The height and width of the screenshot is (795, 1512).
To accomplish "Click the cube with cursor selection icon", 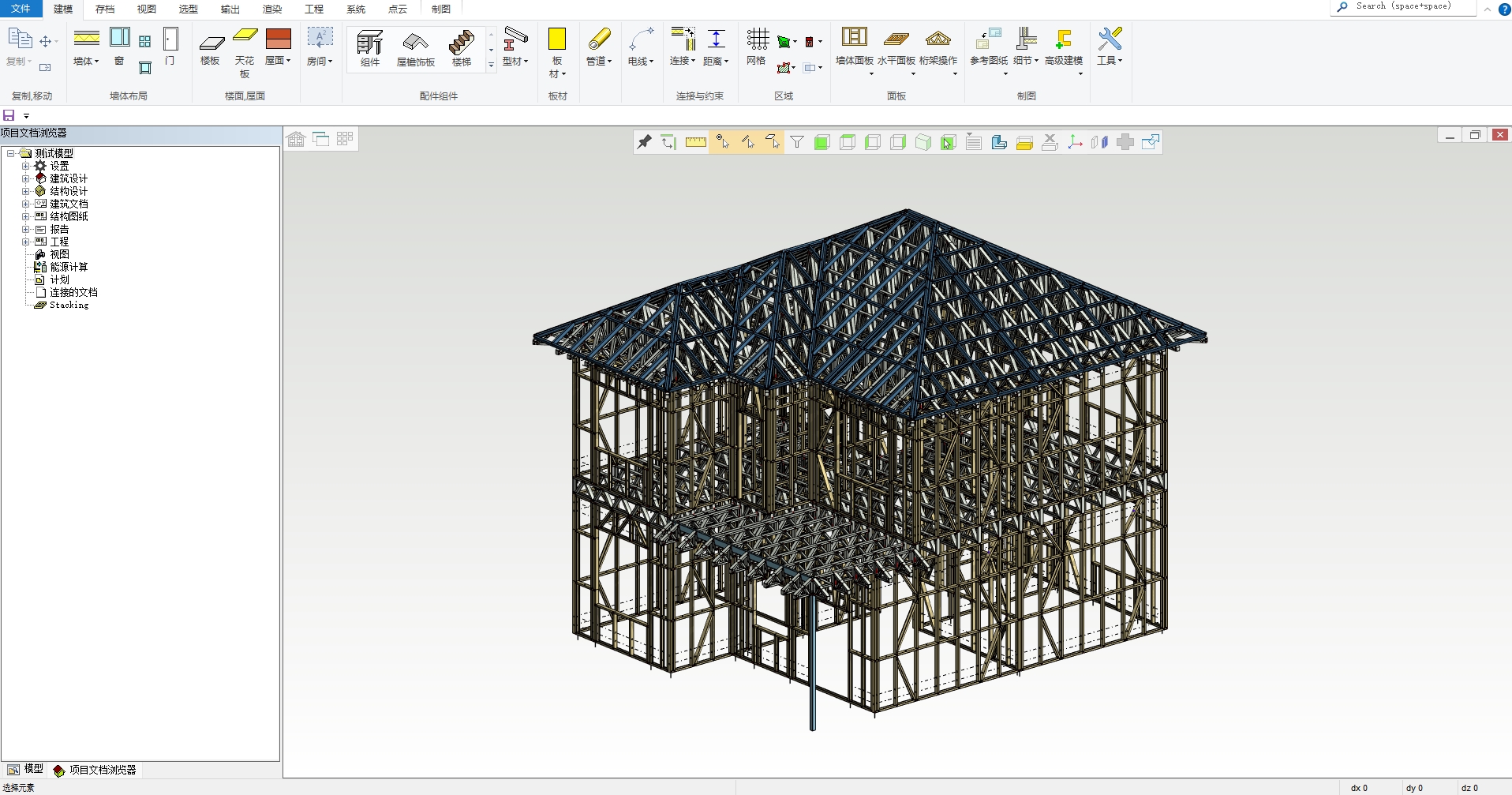I will [x=949, y=142].
